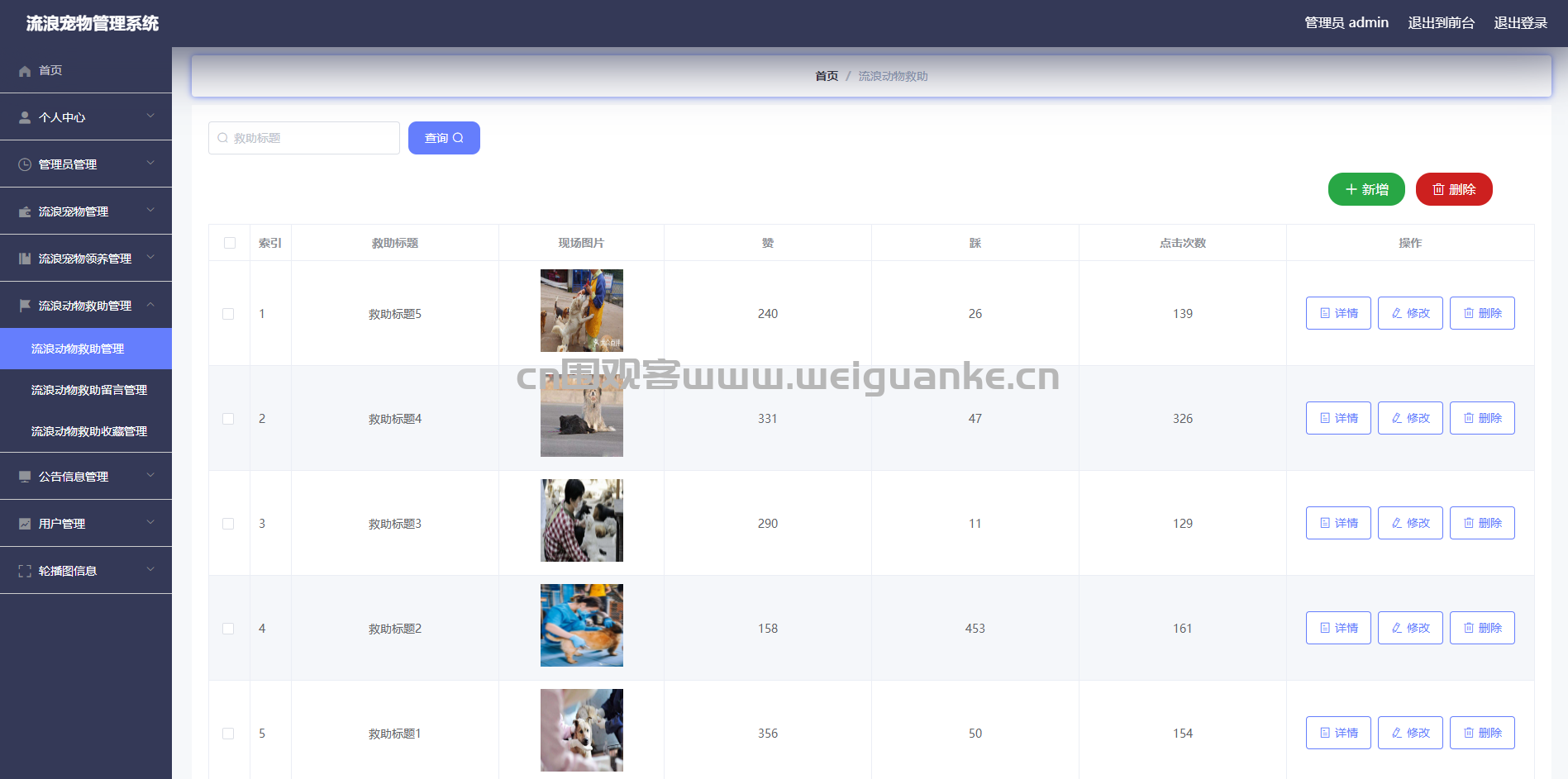The image size is (1568, 779).
Task: Open 首页 in sidebar menu
Action: [x=86, y=70]
